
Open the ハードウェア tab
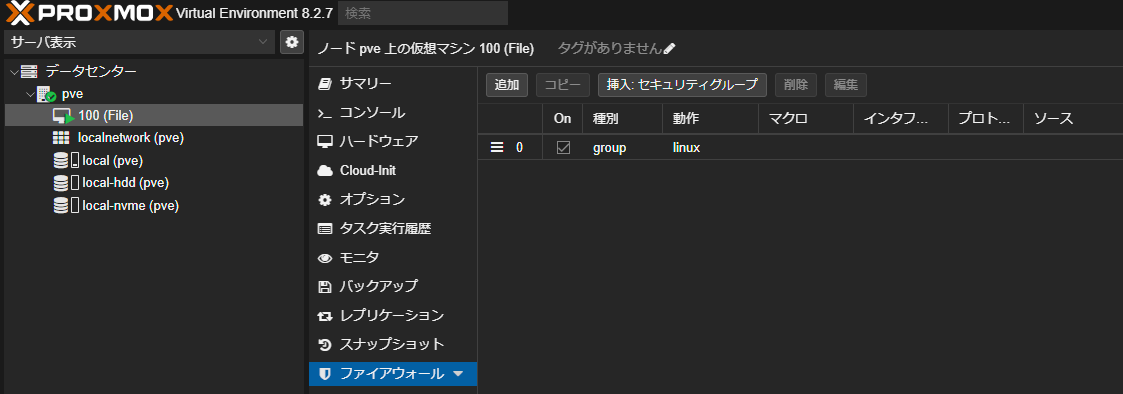click(x=393, y=141)
